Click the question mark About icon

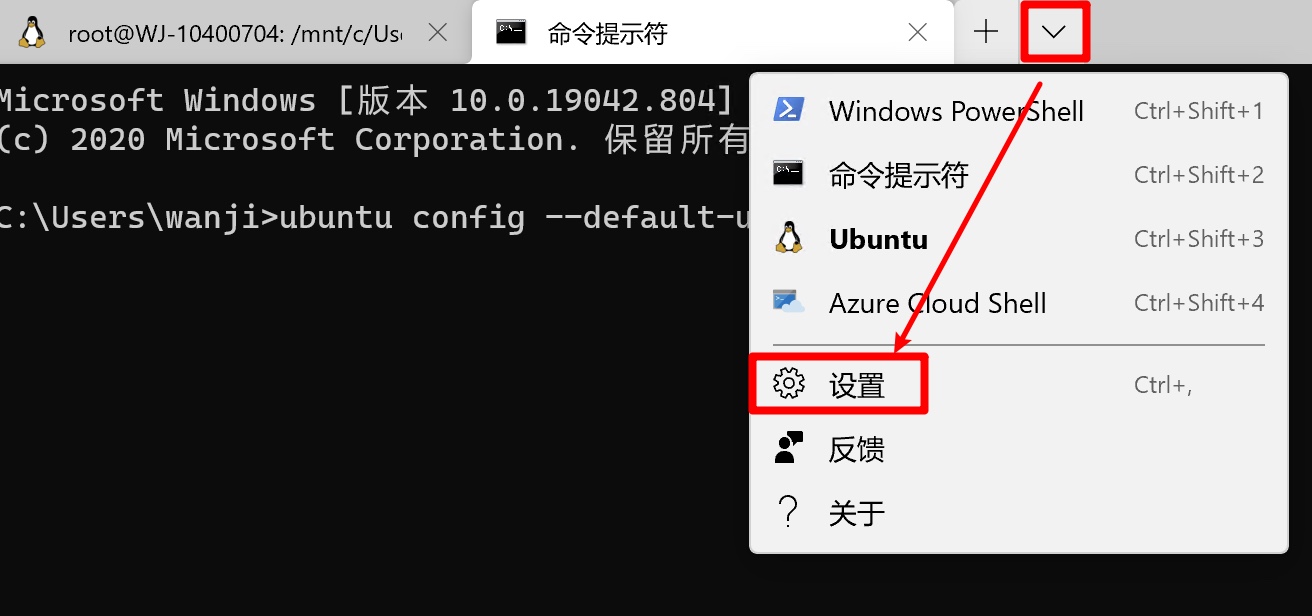[x=789, y=512]
